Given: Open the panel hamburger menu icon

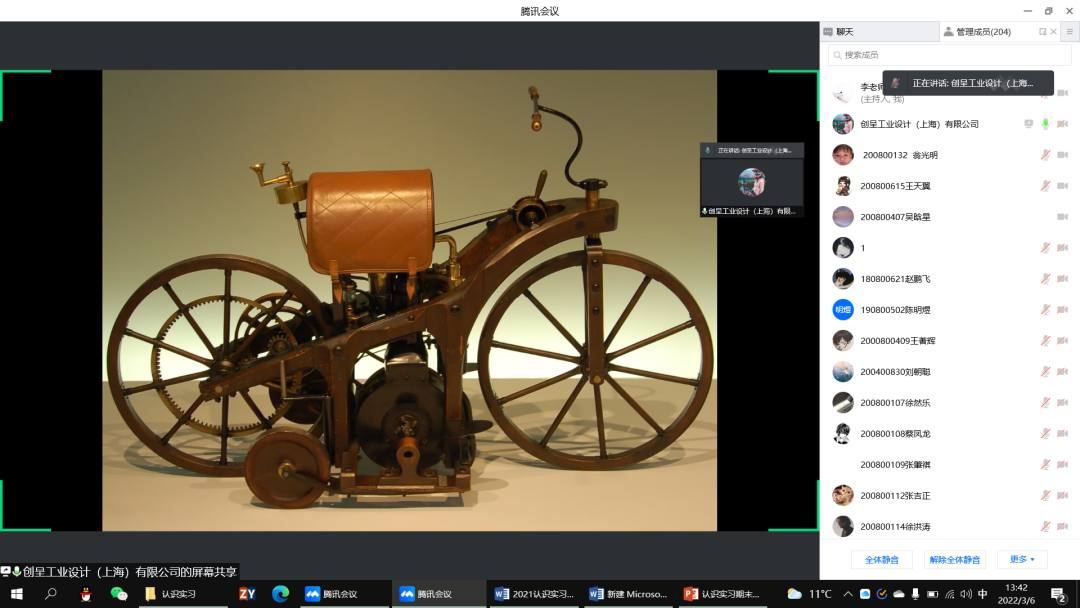Looking at the screenshot, I should (x=1069, y=32).
